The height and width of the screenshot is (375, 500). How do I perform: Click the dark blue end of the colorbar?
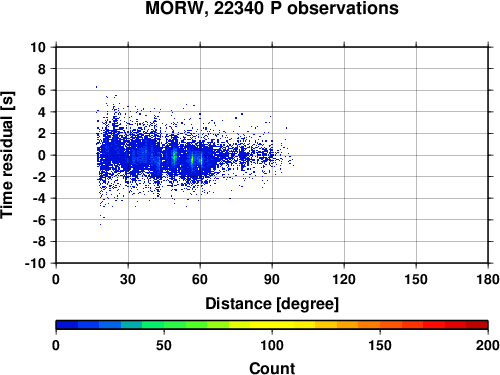67,325
